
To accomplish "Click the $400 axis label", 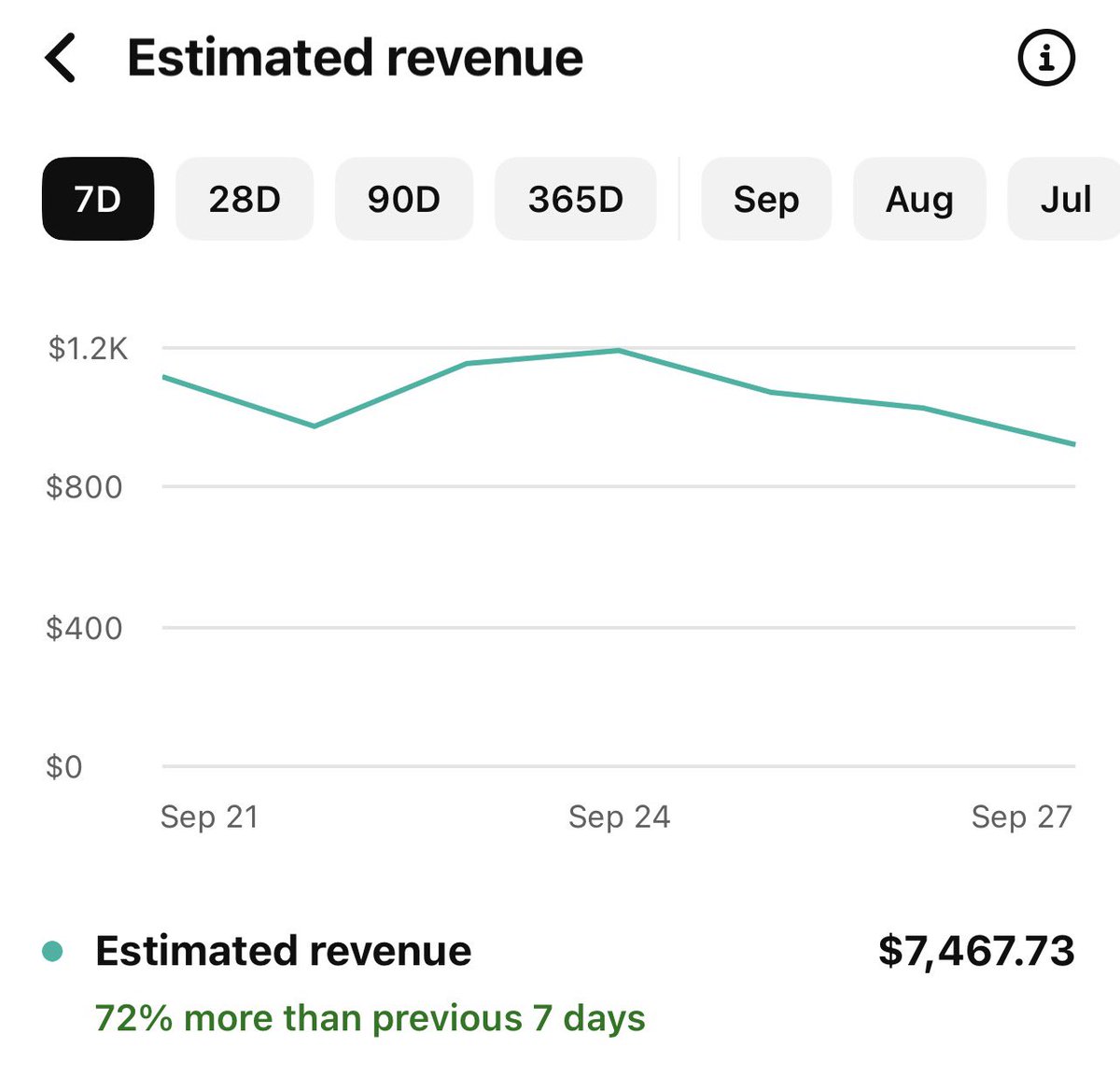I will (x=84, y=628).
